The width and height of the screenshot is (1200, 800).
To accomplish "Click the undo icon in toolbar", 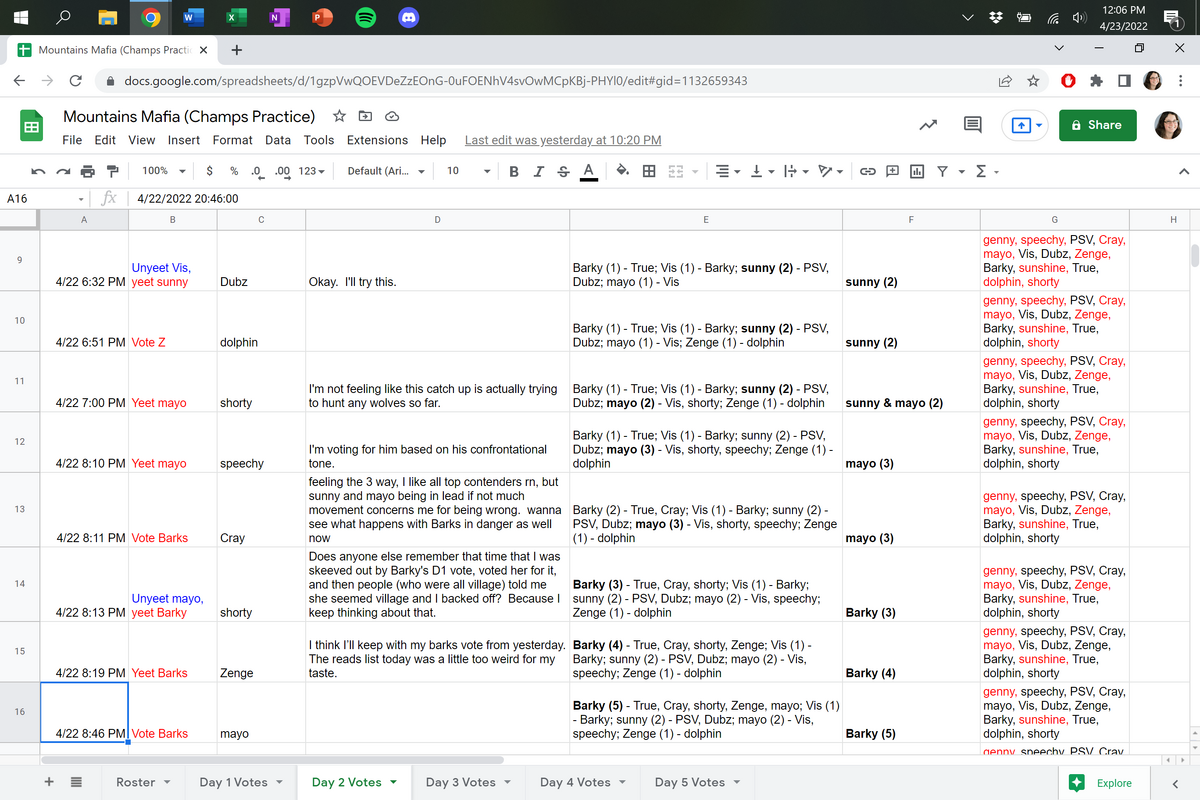I will point(38,171).
